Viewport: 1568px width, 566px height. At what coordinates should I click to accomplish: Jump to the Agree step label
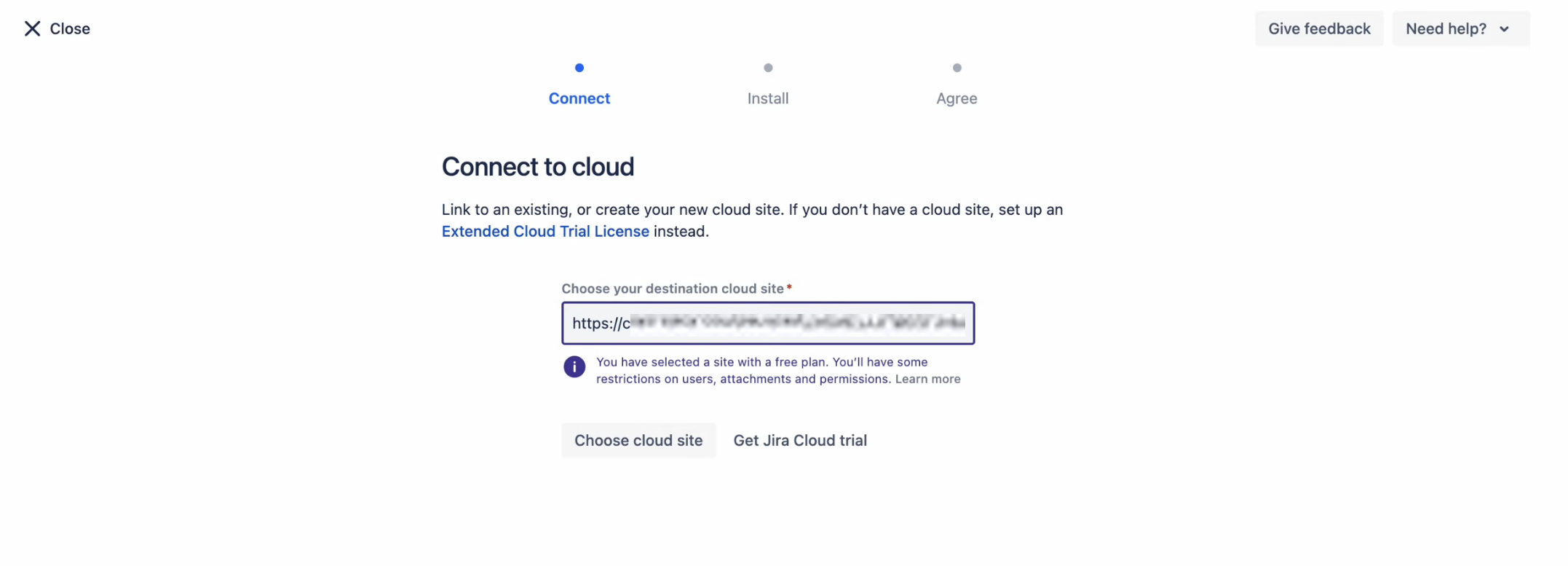pyautogui.click(x=957, y=98)
